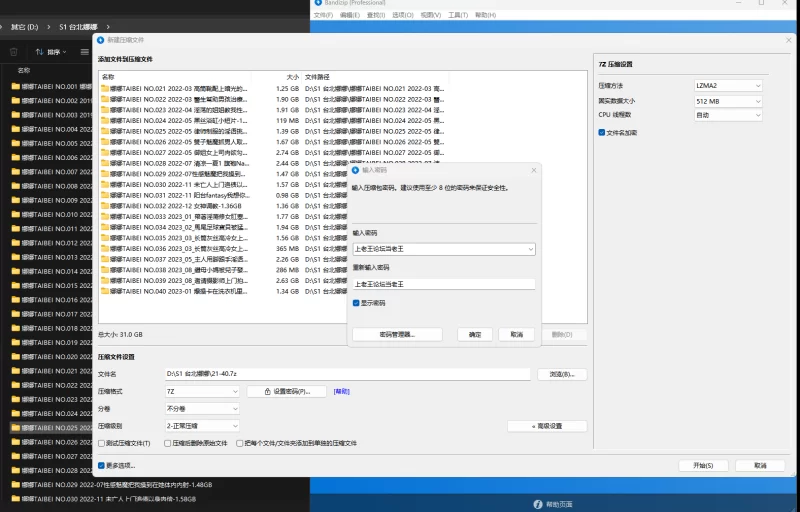Enable 压缩后删除原始文件 checkbox

coord(167,443)
